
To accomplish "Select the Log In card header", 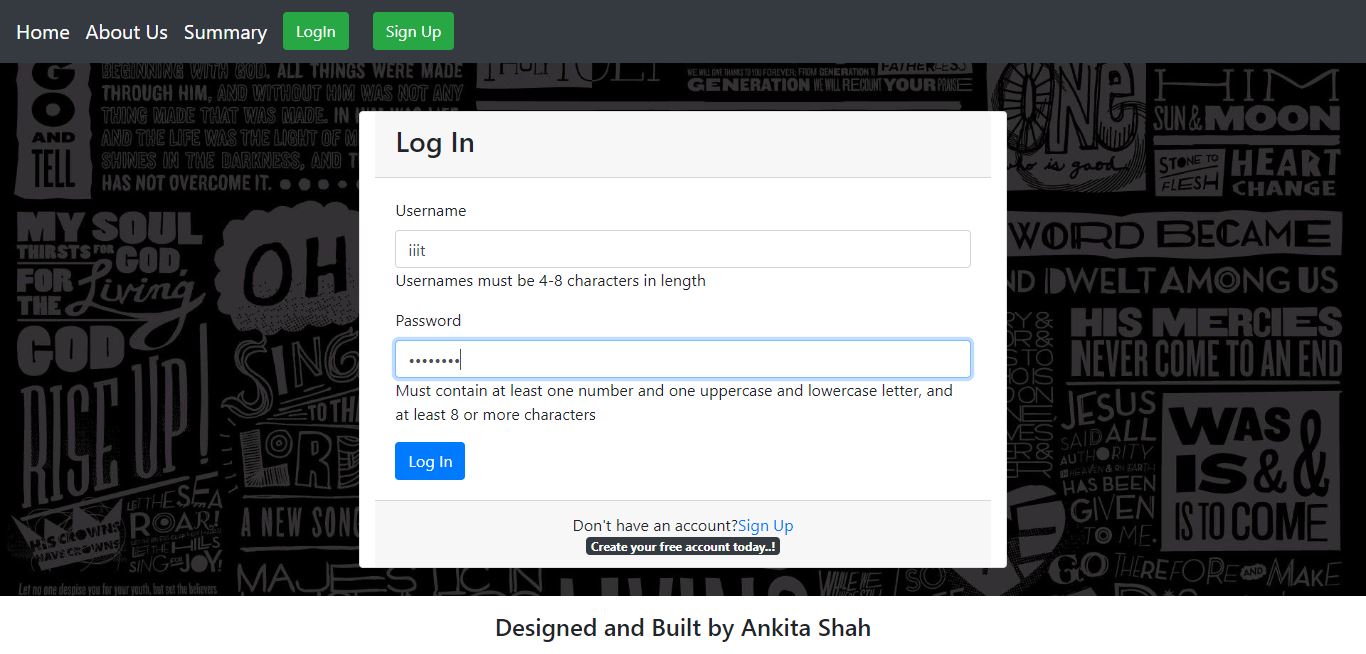I will [434, 143].
